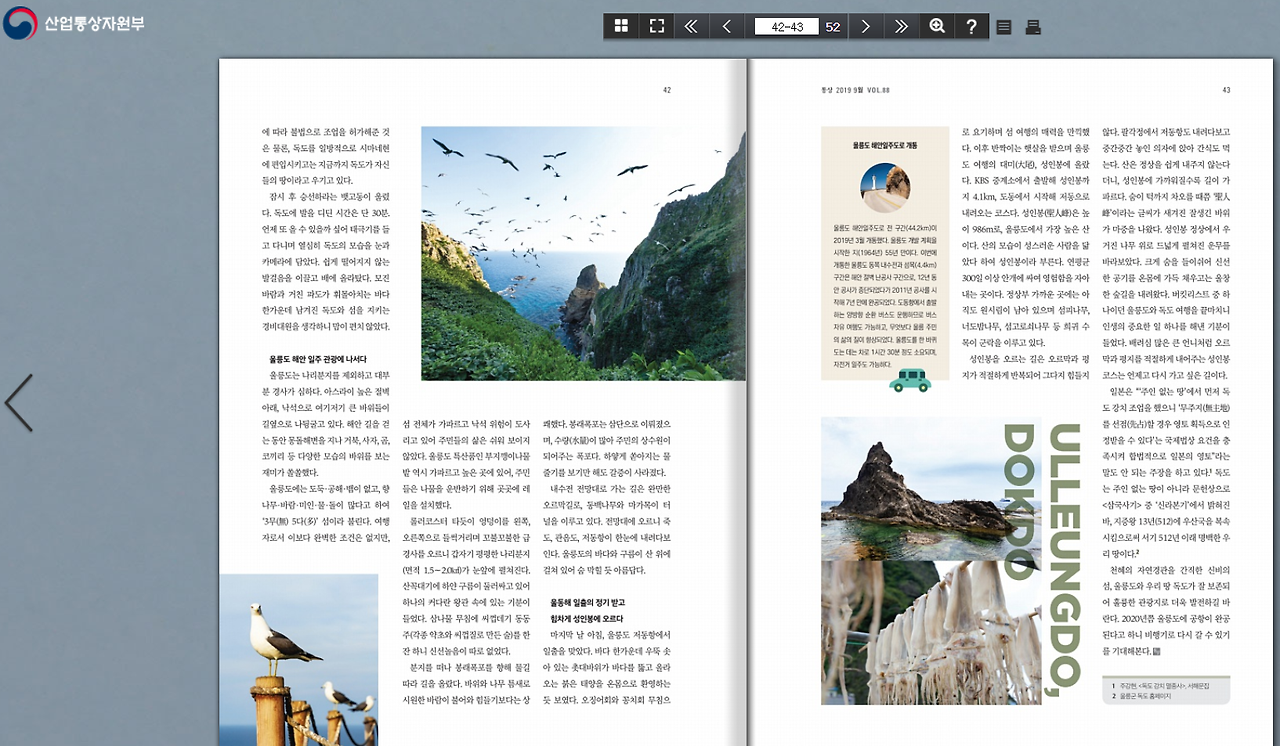Click the 산업통상자원부 logo
This screenshot has width=1280, height=746.
(74, 22)
